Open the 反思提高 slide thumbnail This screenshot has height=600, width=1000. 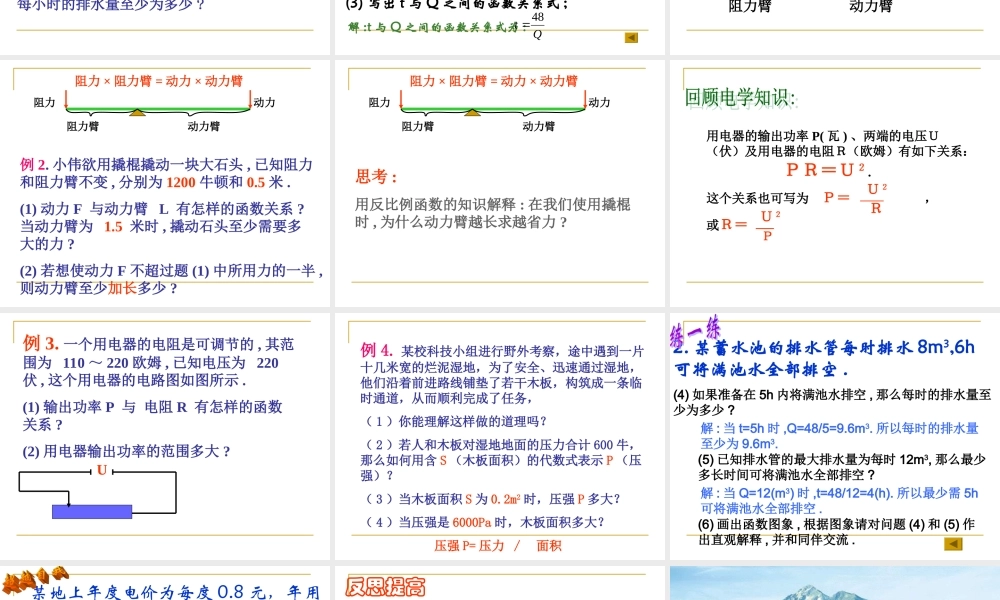(x=499, y=583)
